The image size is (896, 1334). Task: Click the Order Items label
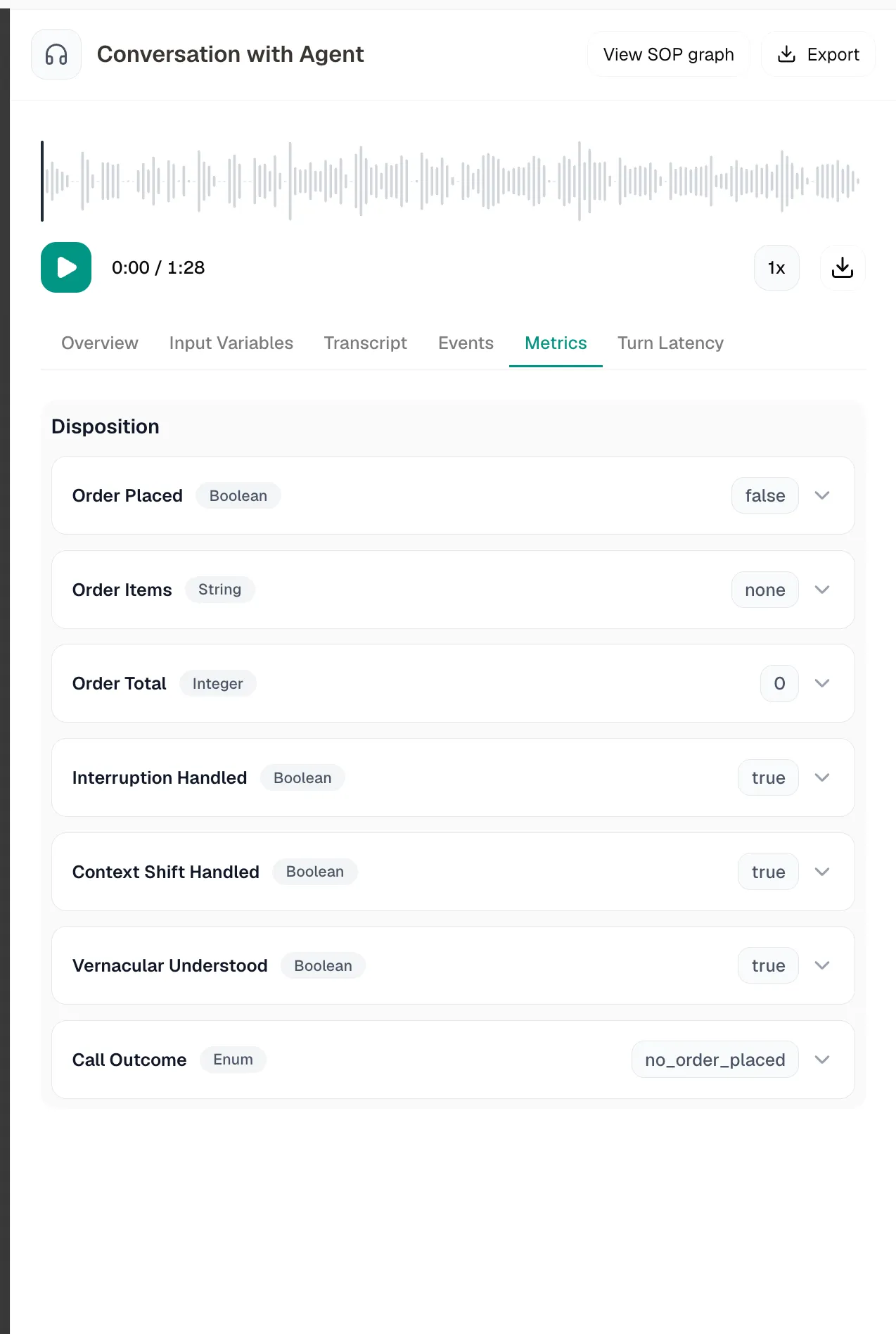click(122, 590)
